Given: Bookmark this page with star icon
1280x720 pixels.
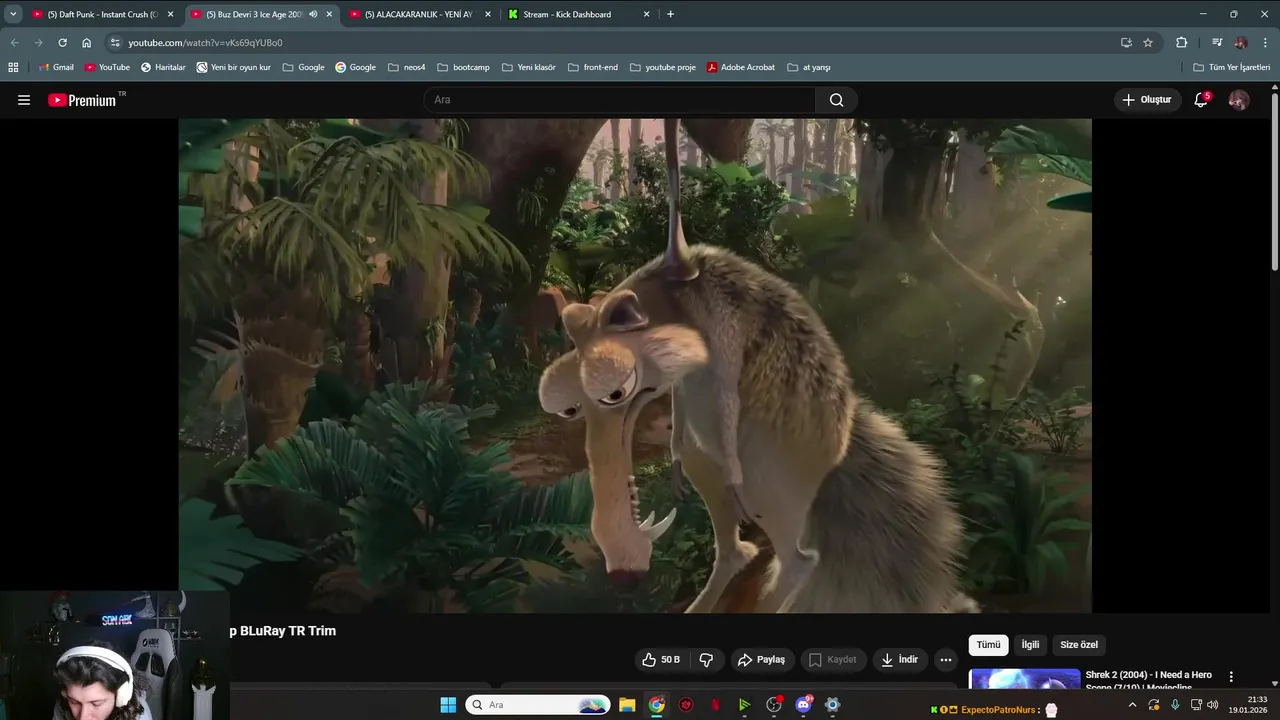Looking at the screenshot, I should click(1148, 43).
